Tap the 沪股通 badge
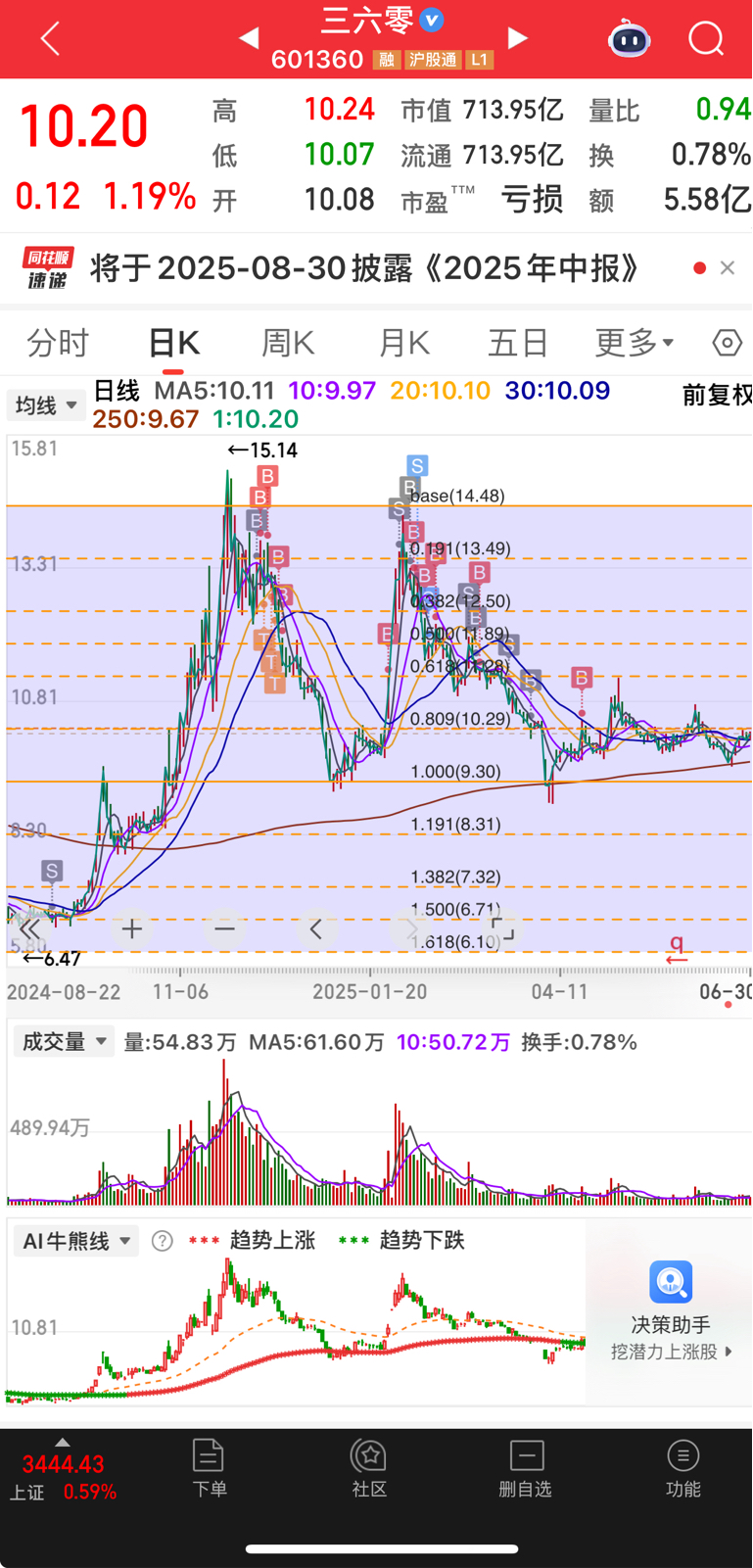This screenshot has width=753, height=1568. [x=432, y=60]
